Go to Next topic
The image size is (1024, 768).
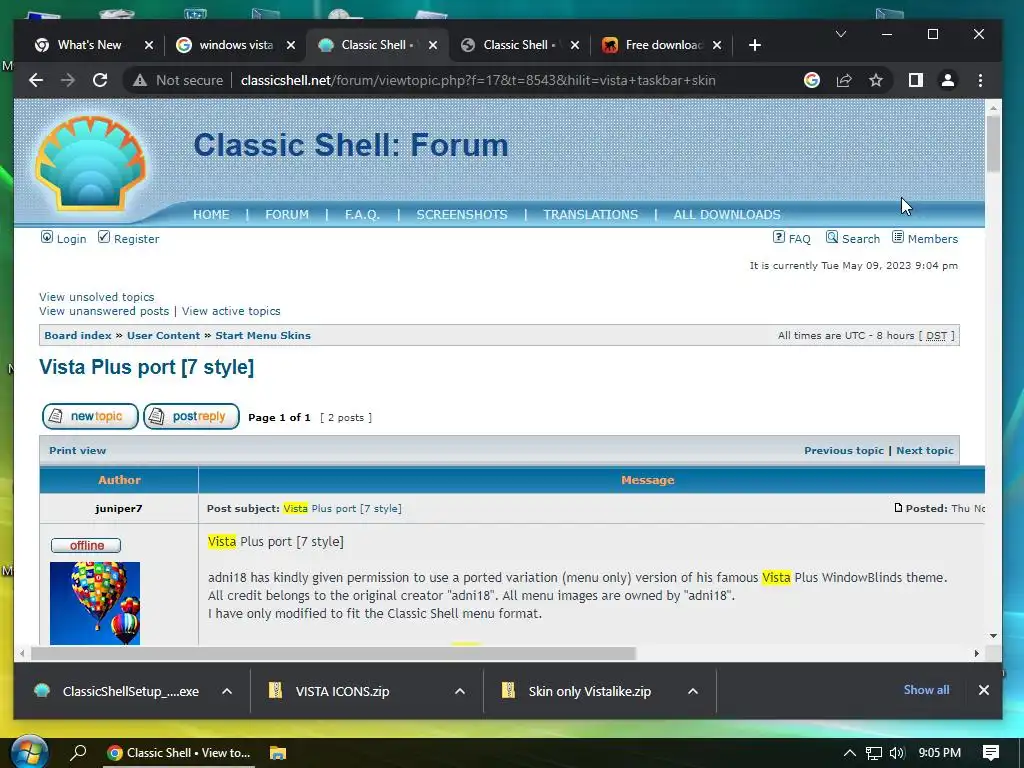(925, 451)
